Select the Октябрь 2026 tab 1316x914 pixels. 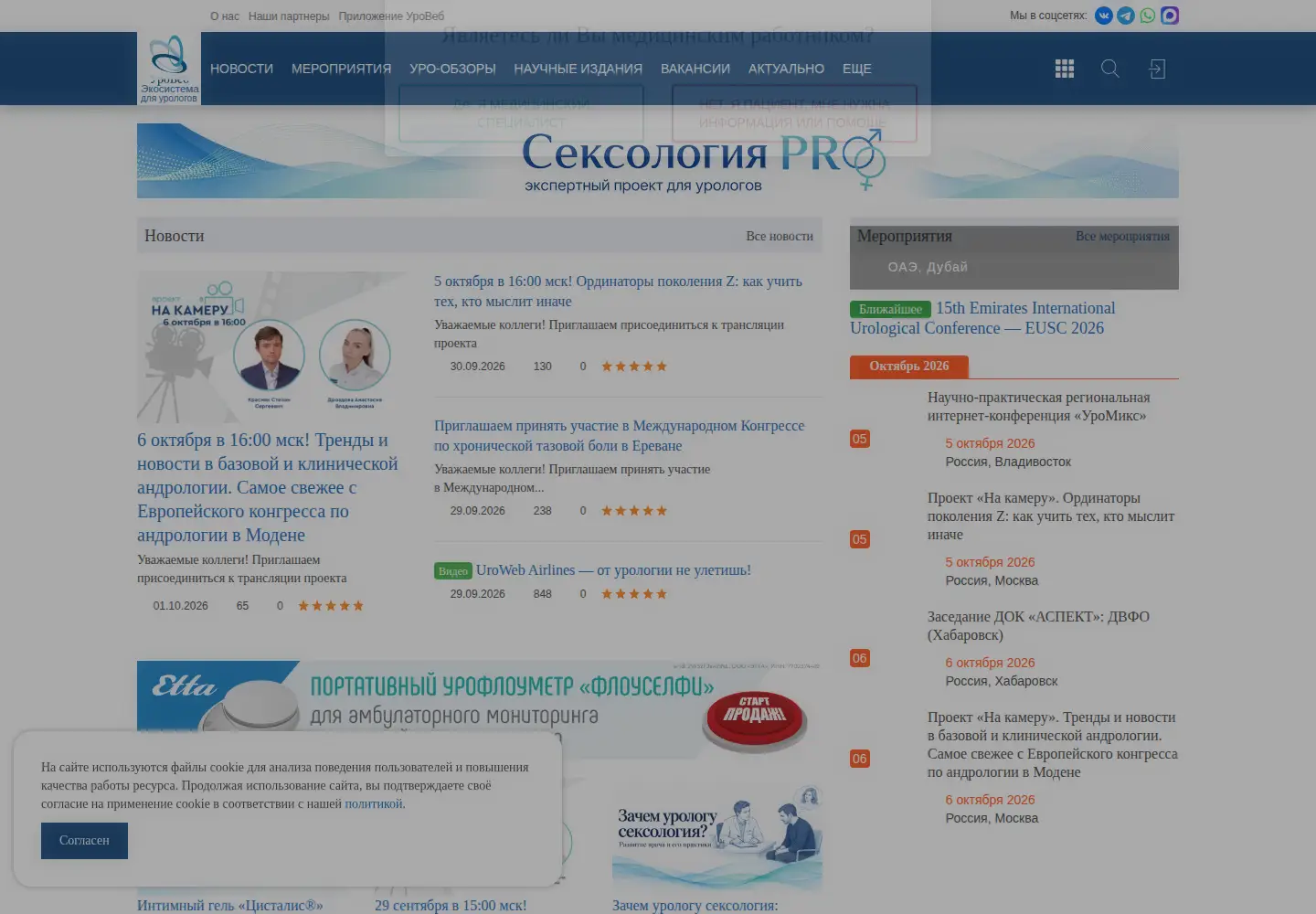click(909, 367)
